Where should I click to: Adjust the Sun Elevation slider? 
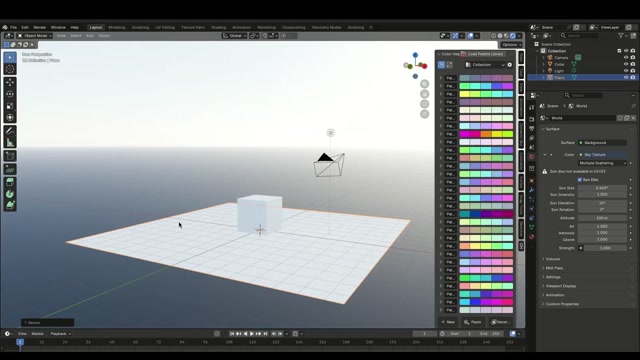coord(602,203)
